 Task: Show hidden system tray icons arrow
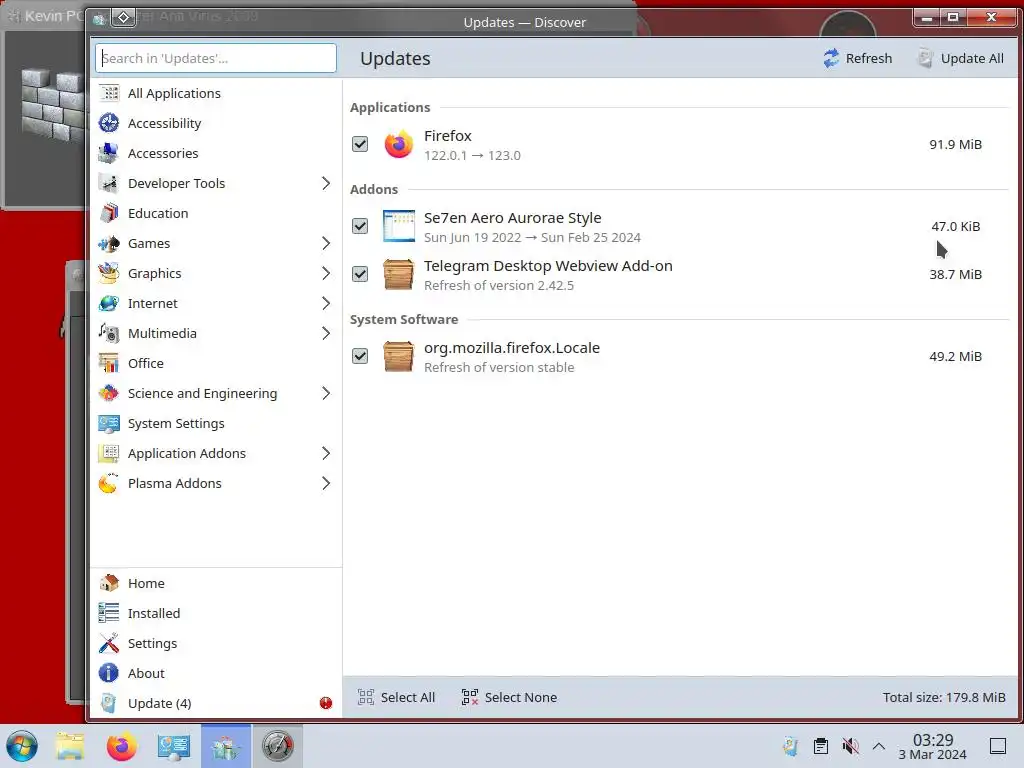(879, 746)
